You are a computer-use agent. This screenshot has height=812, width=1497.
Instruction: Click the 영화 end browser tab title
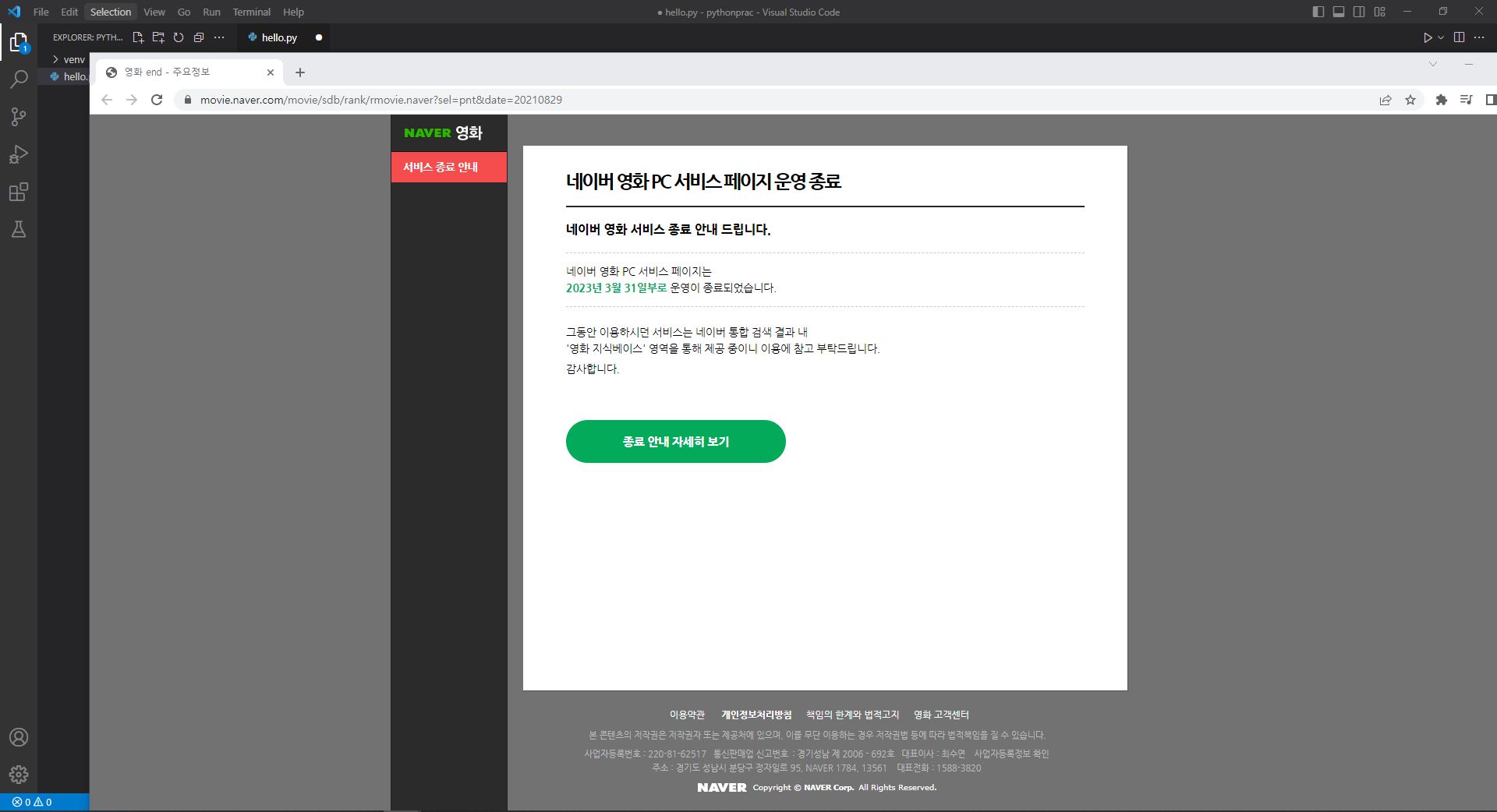(x=167, y=72)
